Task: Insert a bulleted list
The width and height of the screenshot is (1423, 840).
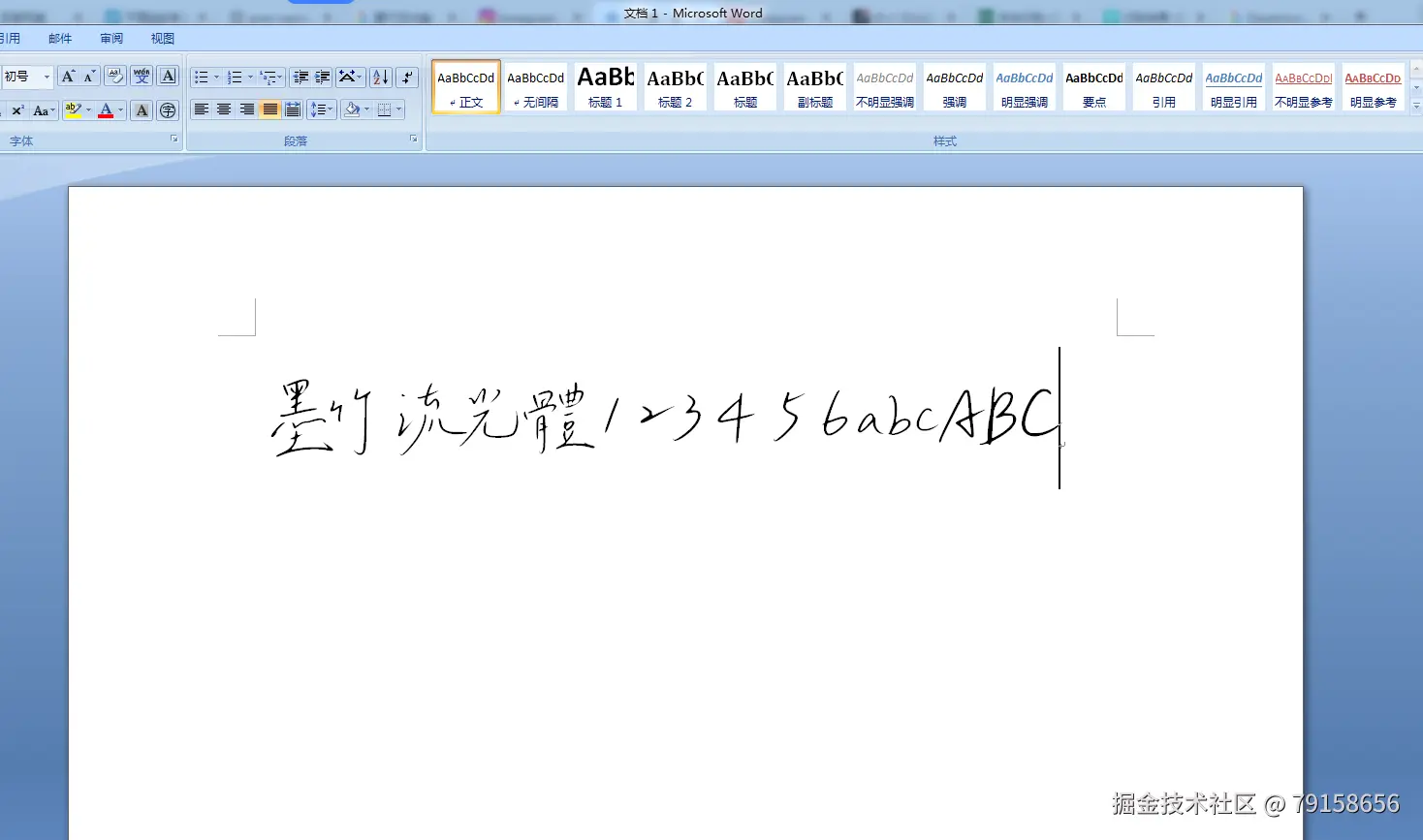Action: tap(201, 78)
